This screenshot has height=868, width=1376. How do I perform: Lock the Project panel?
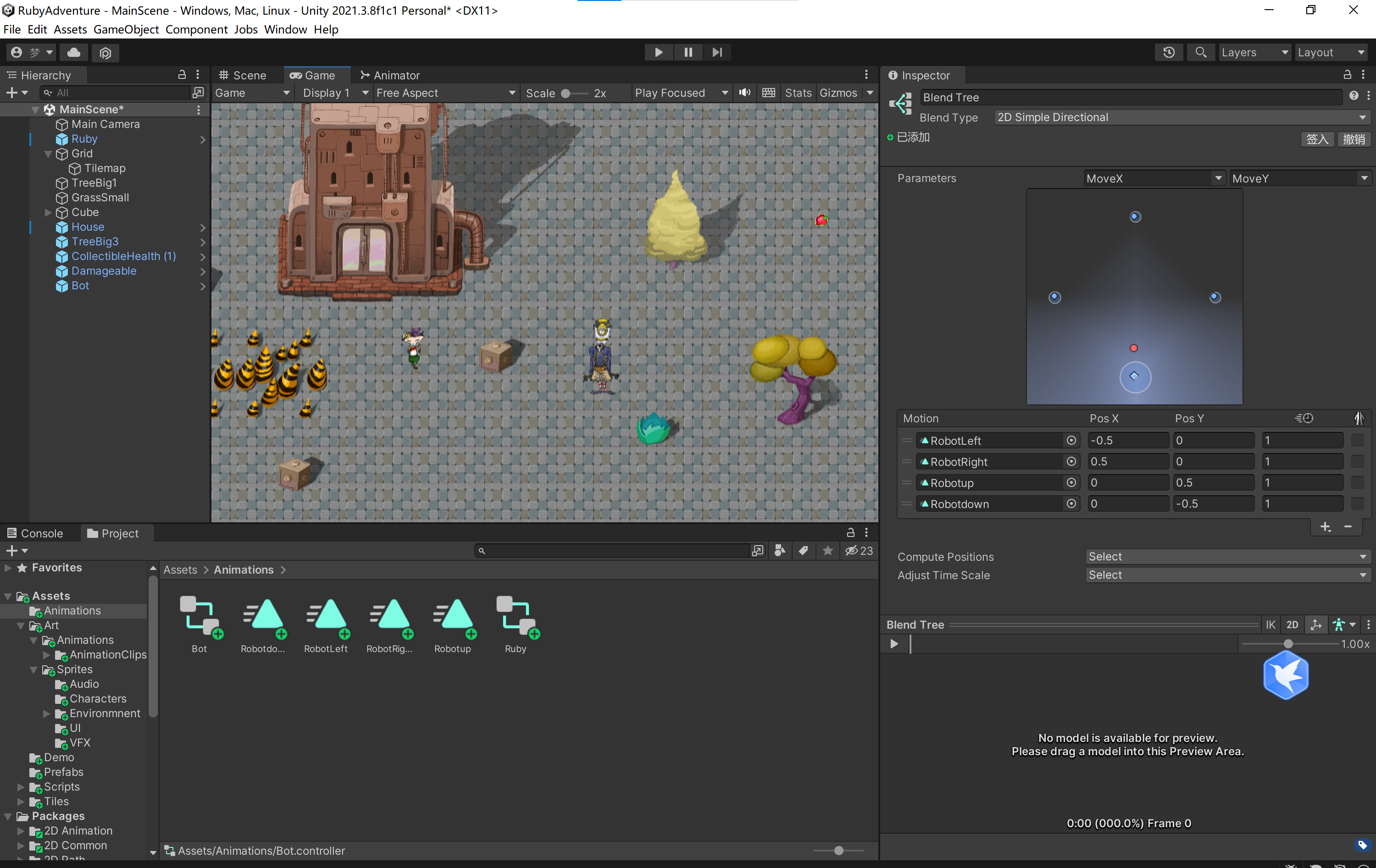(850, 532)
